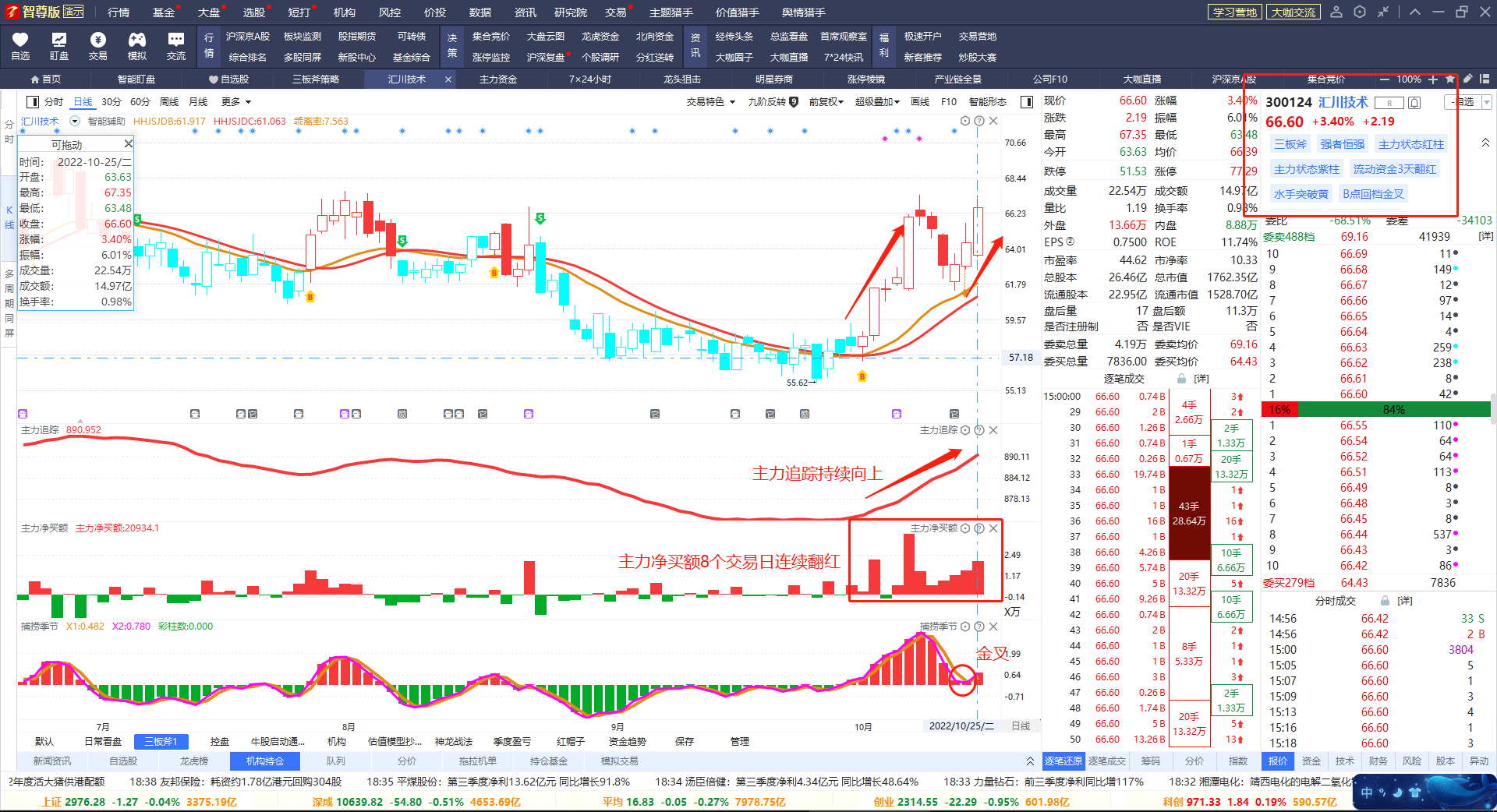Click the lock icon beside 分时成交
1497x812 pixels.
[1385, 601]
